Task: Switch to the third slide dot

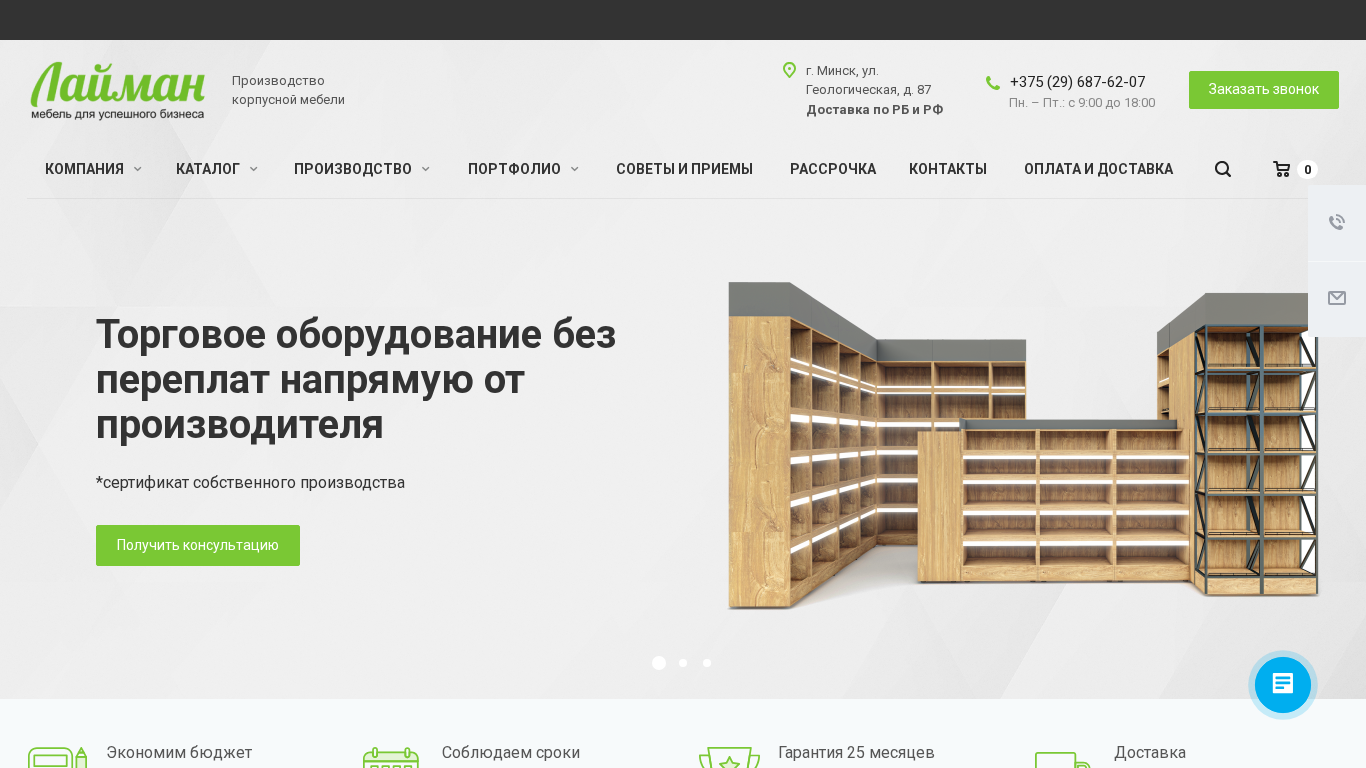Action: [707, 663]
